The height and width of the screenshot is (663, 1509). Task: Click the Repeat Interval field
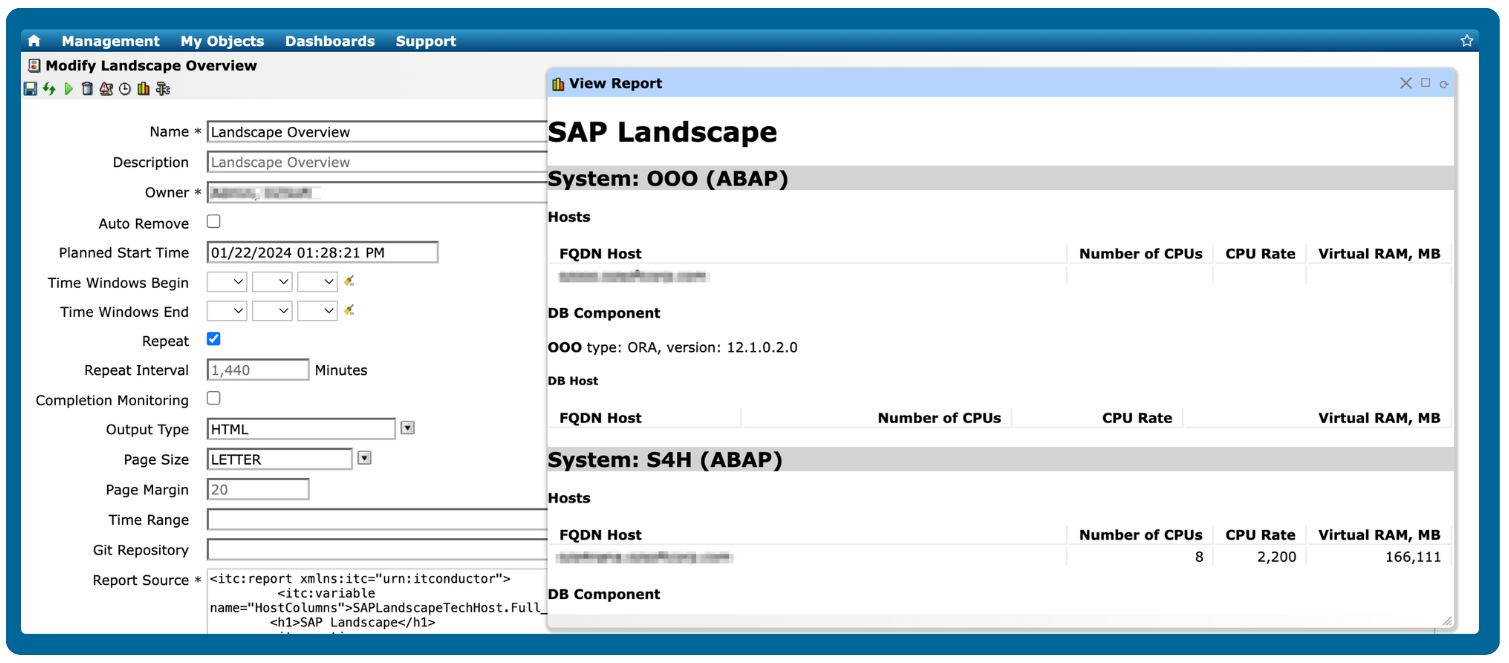click(x=258, y=370)
